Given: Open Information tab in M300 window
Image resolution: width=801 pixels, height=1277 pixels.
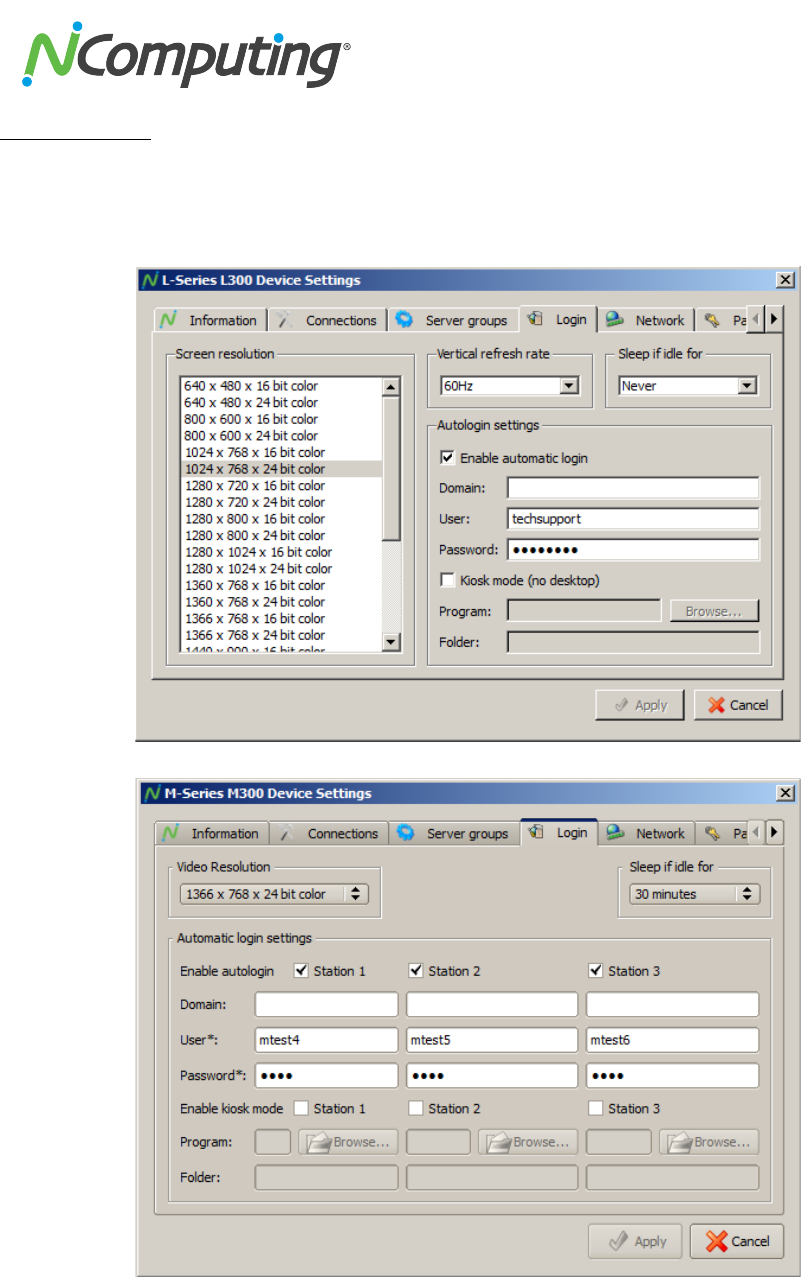Looking at the screenshot, I should click(x=211, y=833).
